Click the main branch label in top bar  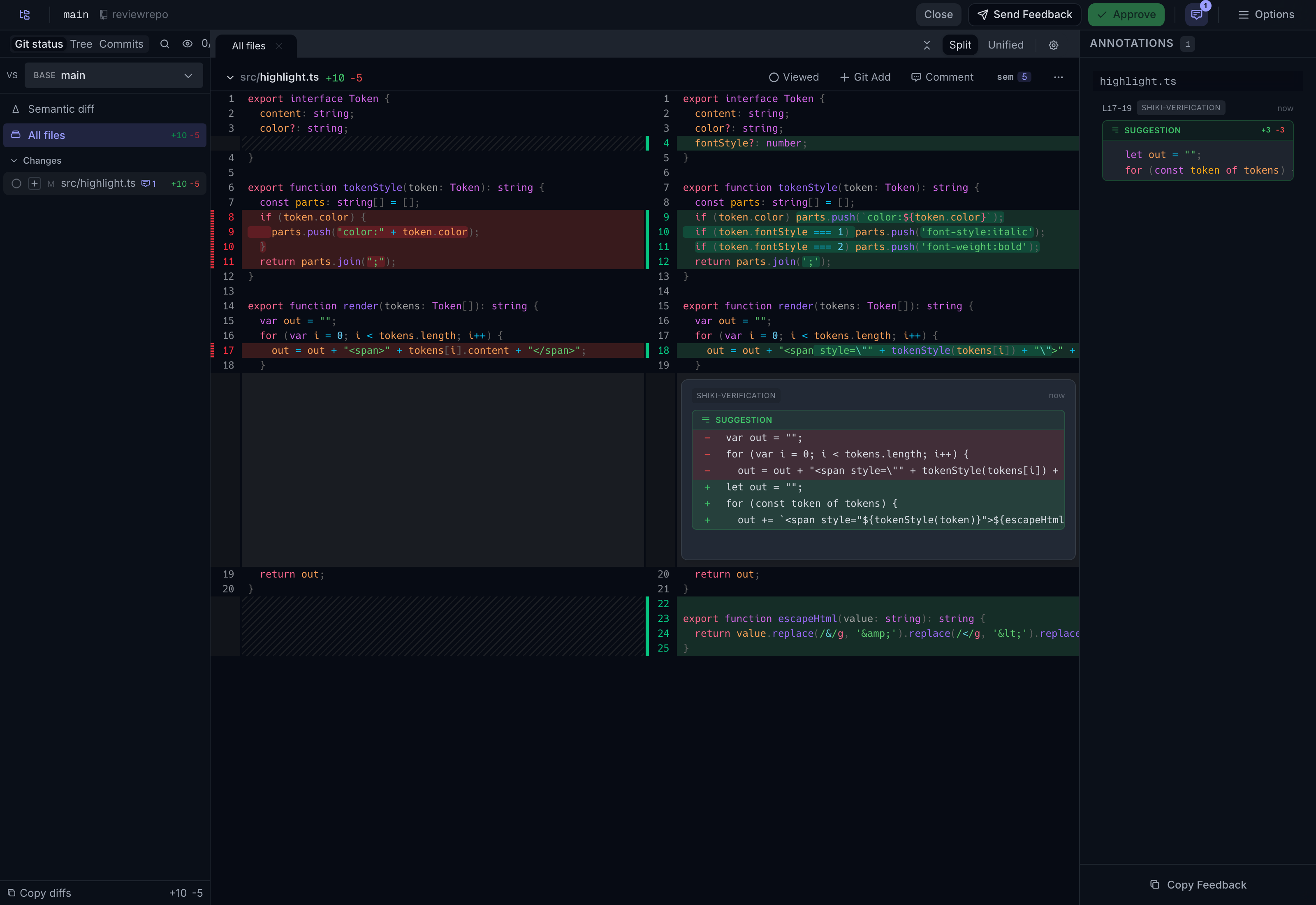pos(76,15)
